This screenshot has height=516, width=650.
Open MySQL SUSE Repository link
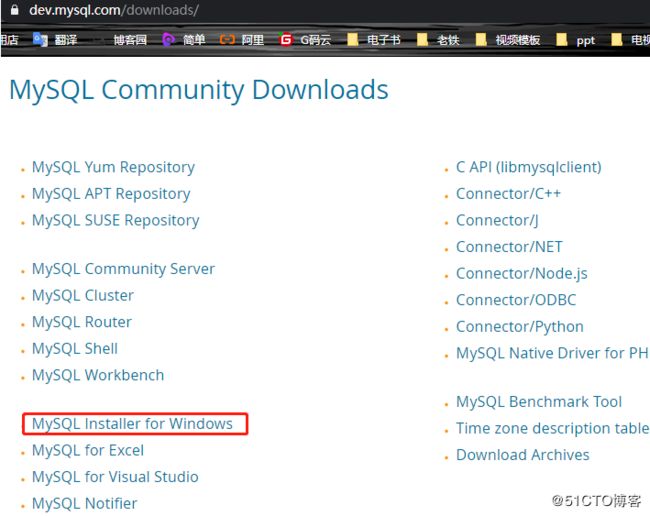click(116, 220)
